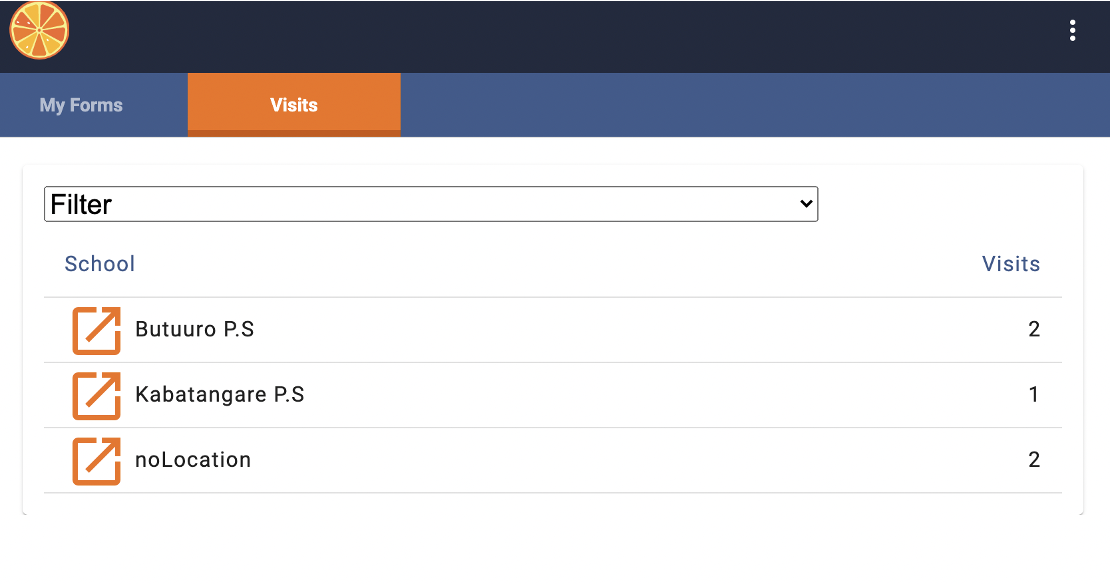Viewport: 1110px width, 584px height.
Task: Click Butuuro P.S visit count 2
Action: [1034, 330]
